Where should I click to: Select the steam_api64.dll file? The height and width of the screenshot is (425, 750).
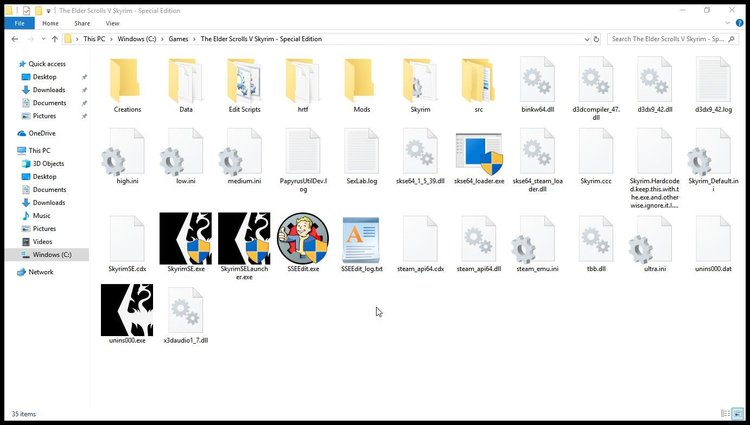(x=479, y=244)
